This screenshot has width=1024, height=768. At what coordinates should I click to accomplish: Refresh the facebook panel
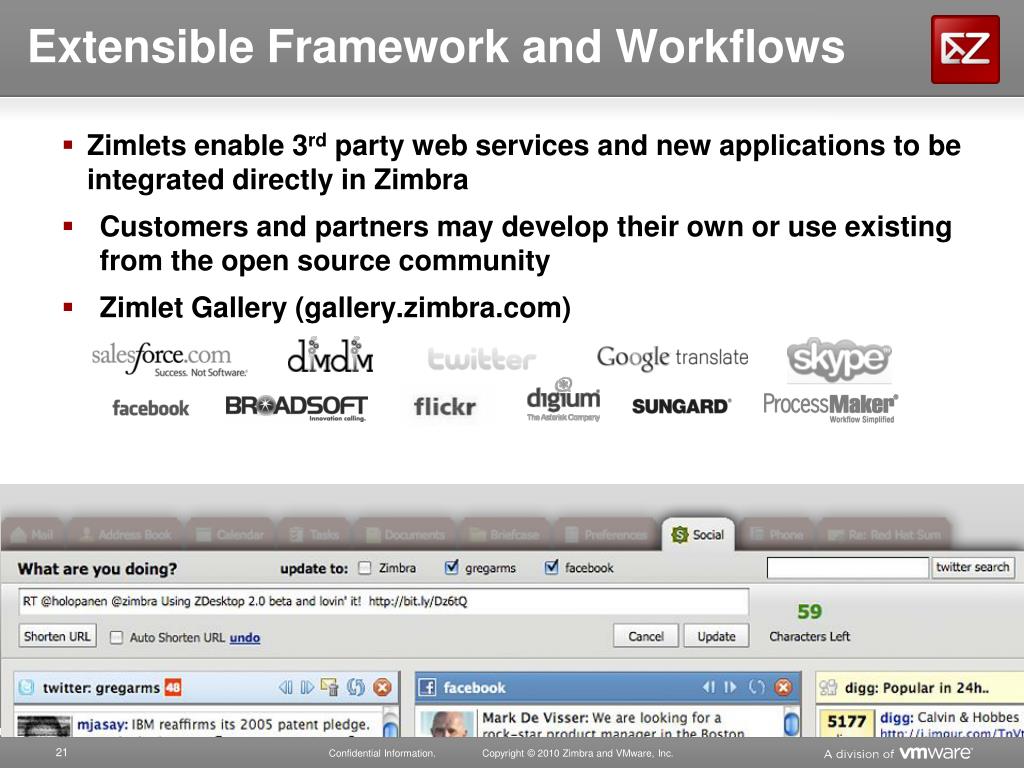click(756, 687)
